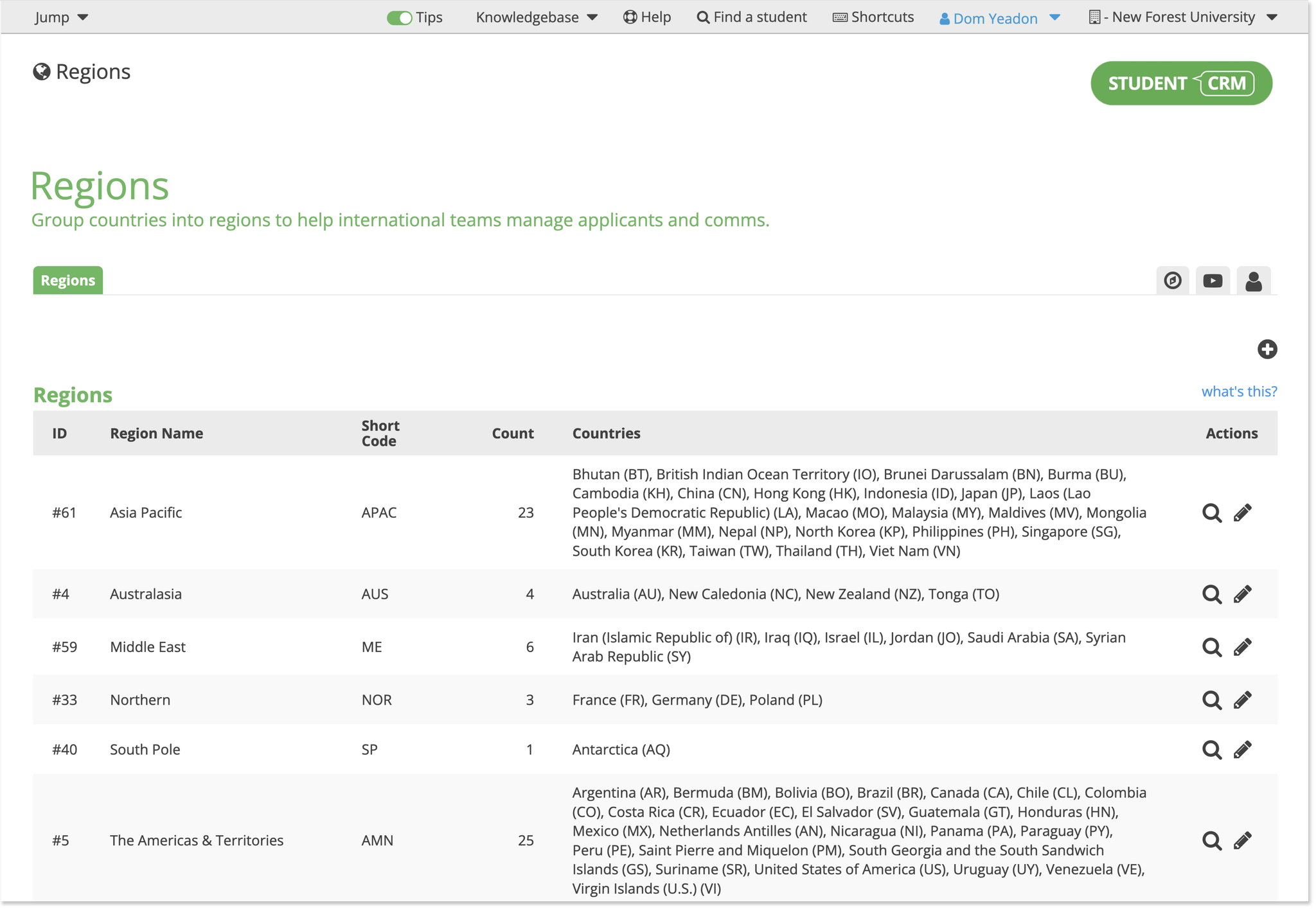Click the Student CRM logo
The width and height of the screenshot is (1316, 909).
click(1180, 84)
